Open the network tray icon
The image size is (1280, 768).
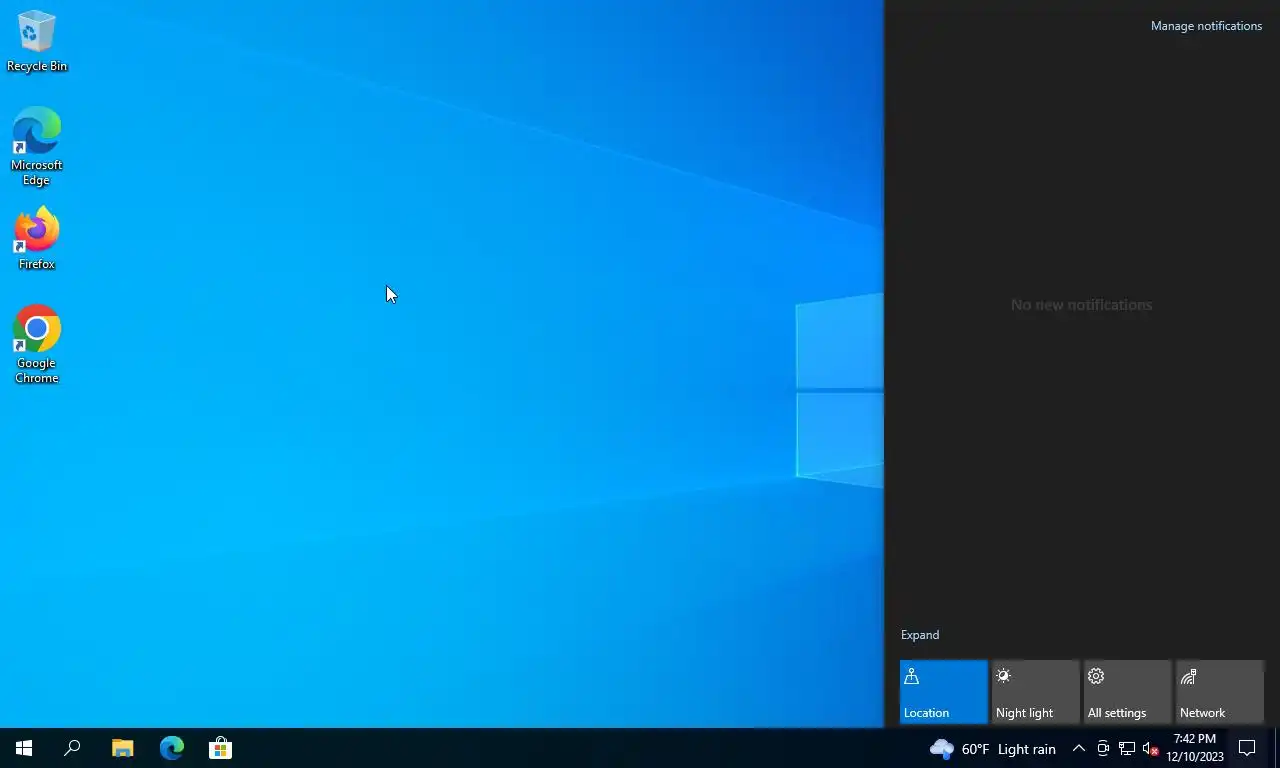[x=1127, y=749]
